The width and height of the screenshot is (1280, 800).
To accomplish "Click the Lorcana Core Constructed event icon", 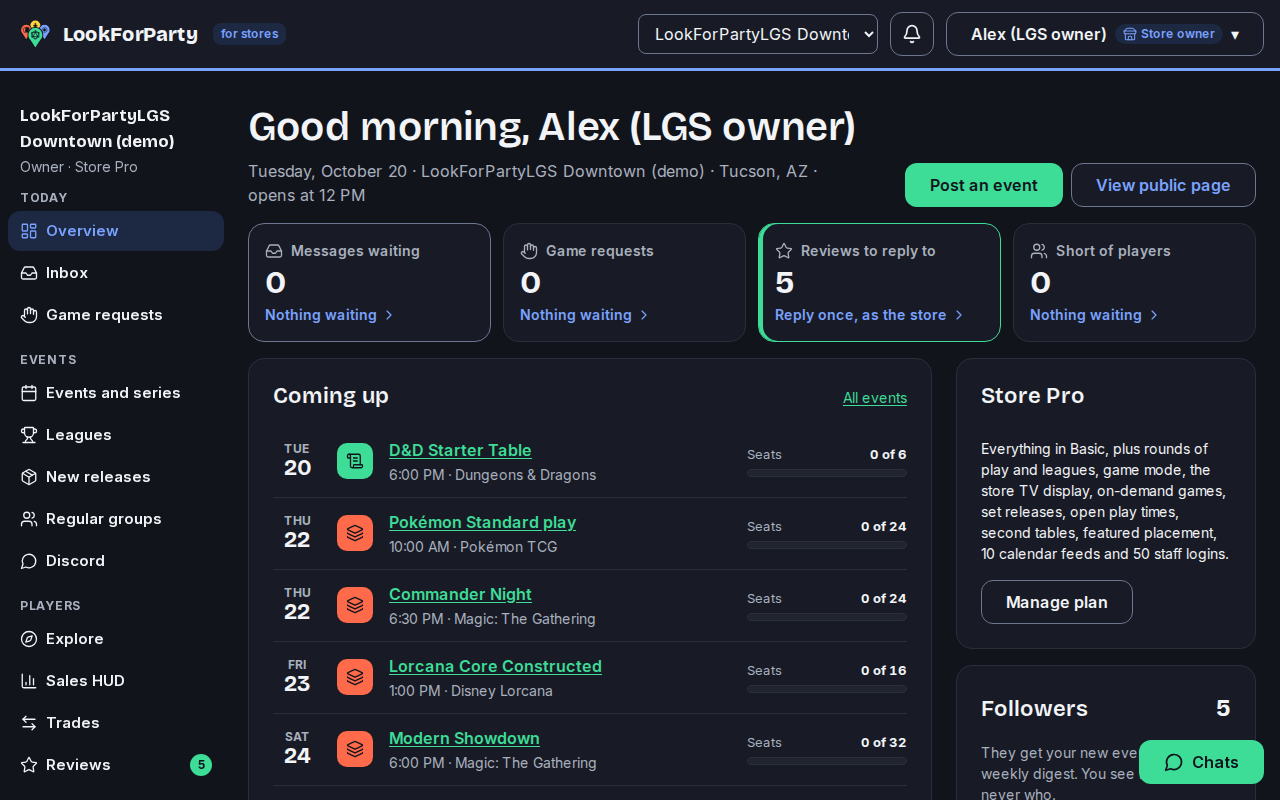I will coord(355,677).
